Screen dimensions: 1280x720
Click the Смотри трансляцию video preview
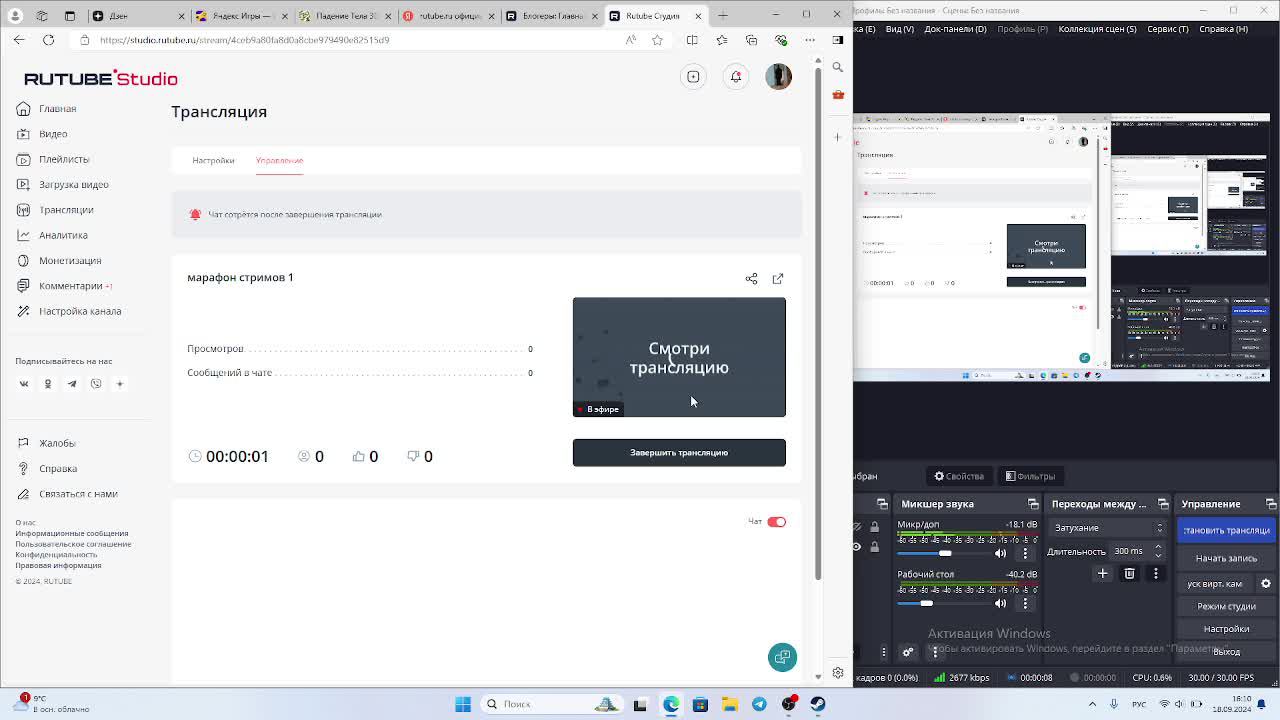coord(679,357)
